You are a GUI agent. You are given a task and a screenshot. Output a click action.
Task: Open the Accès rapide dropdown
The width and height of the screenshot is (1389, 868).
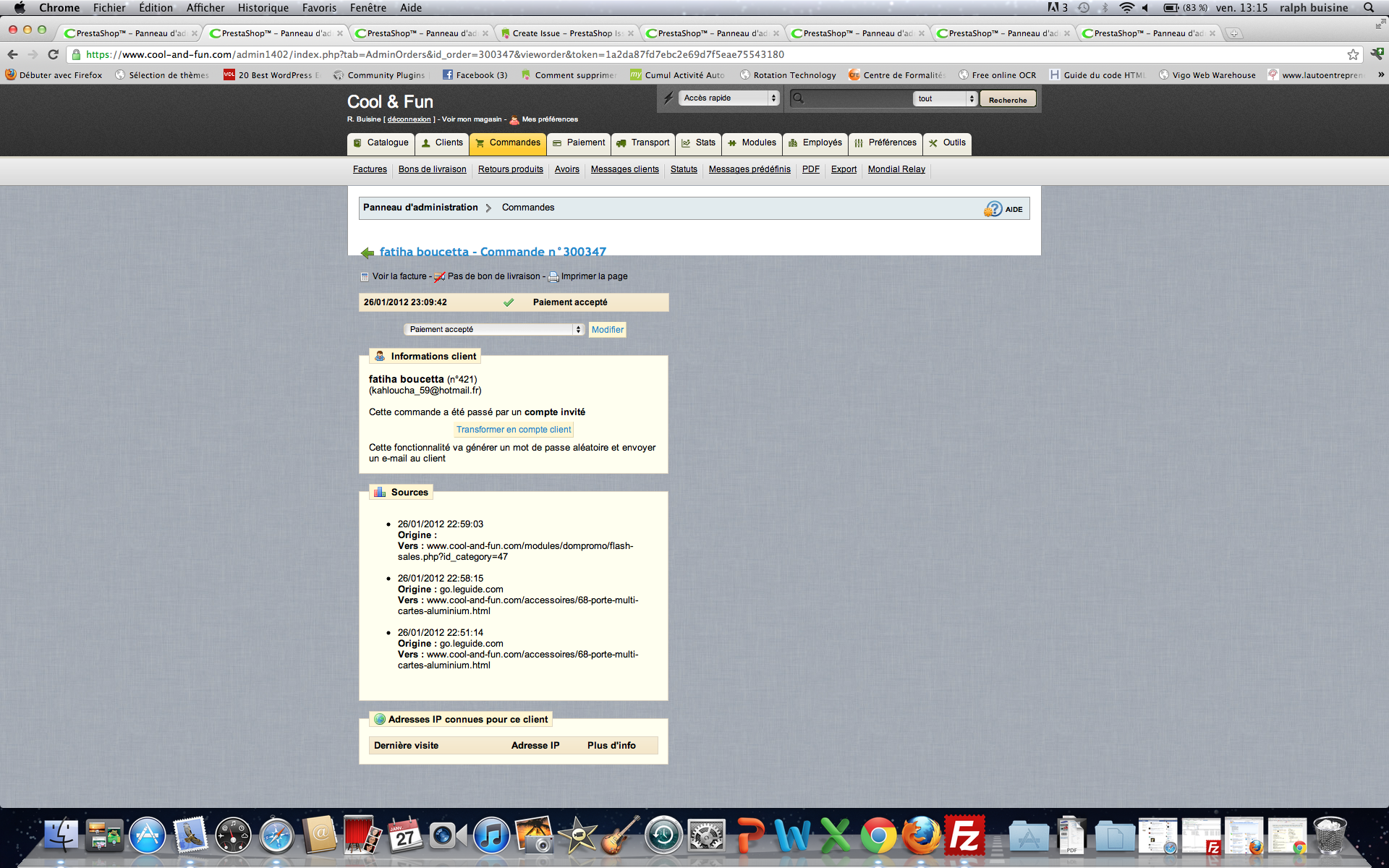[729, 98]
